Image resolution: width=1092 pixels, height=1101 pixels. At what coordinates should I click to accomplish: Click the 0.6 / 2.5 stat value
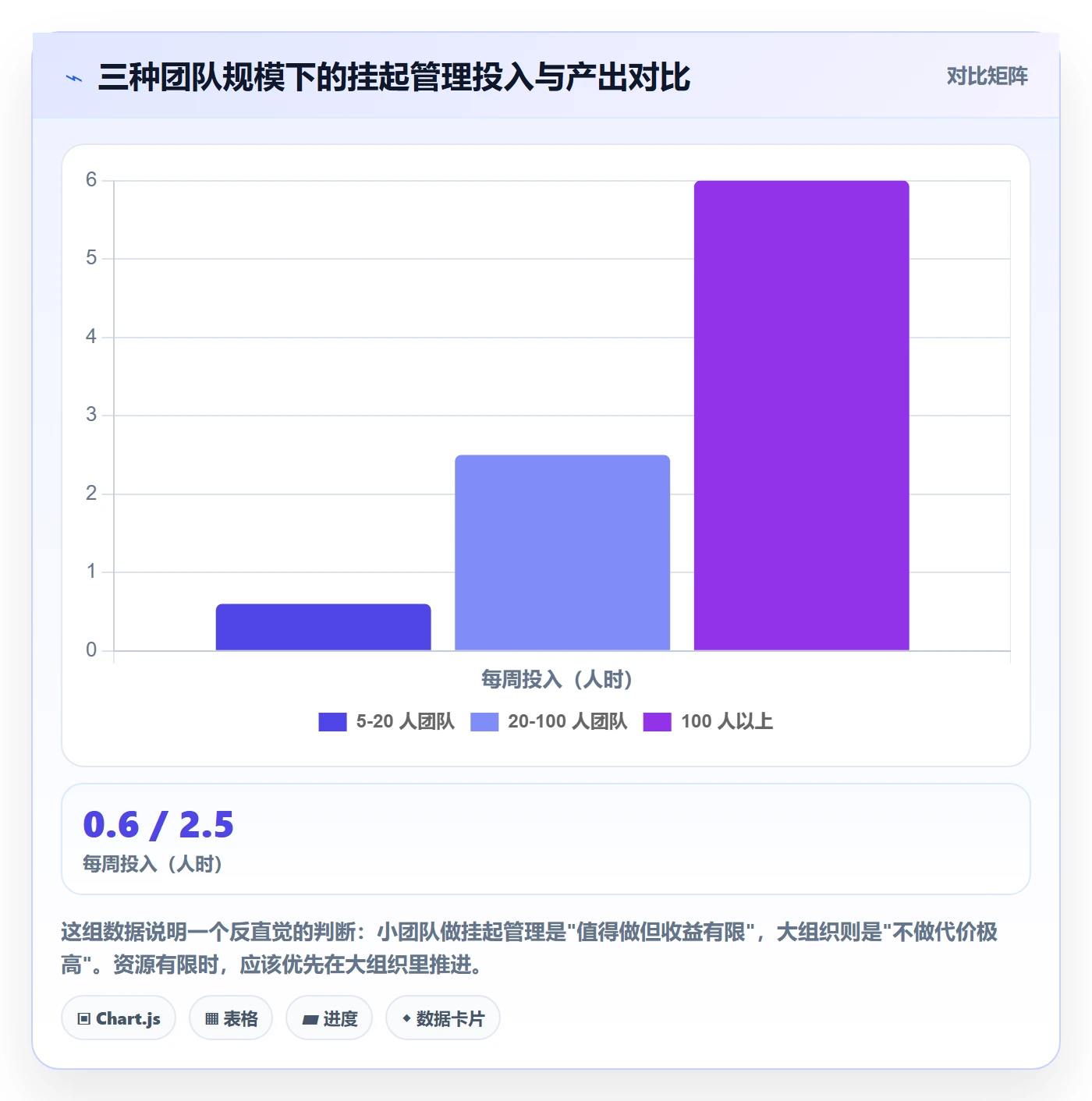click(158, 825)
